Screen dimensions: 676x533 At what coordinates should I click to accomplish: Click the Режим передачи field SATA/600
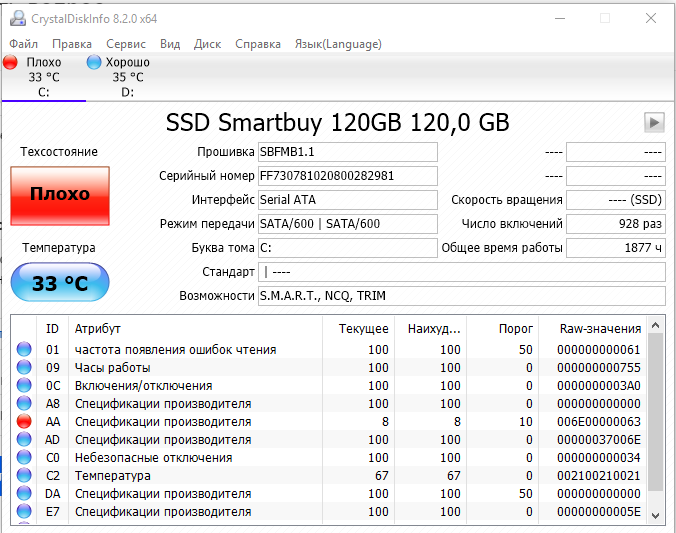pyautogui.click(x=347, y=224)
